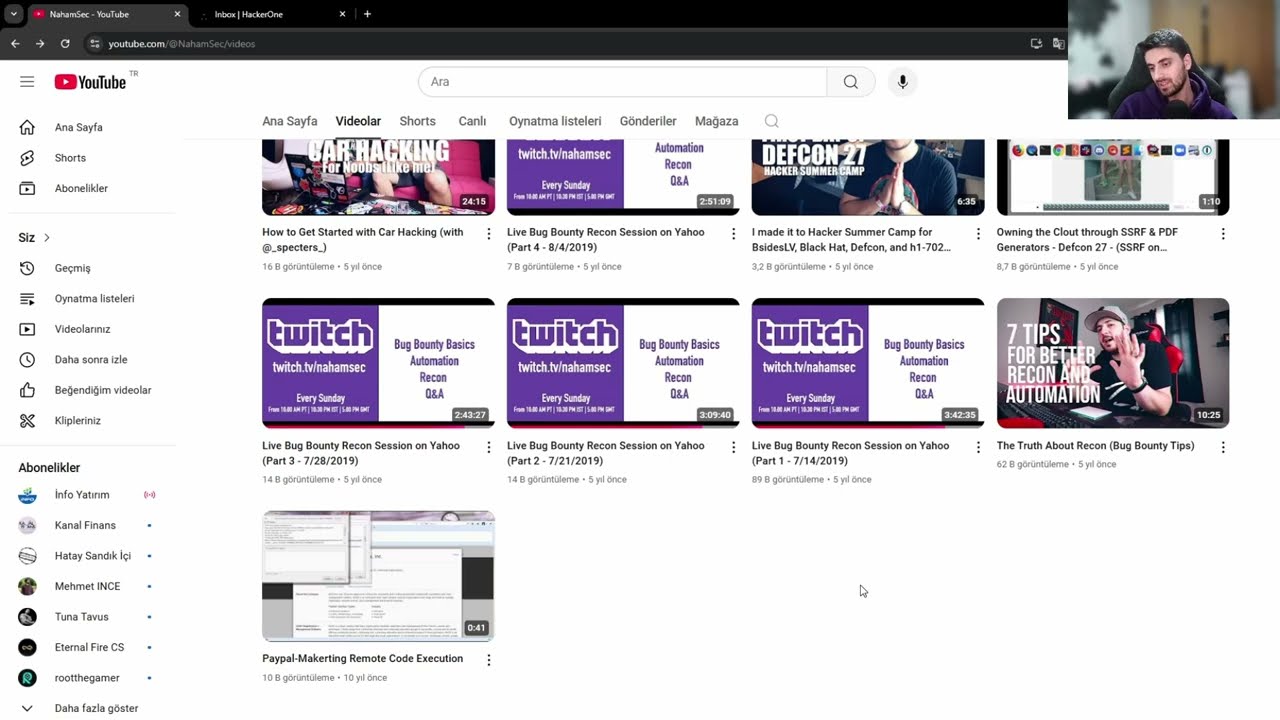
Task: Open İnfo Yatırım subscription channel
Action: pyautogui.click(x=82, y=495)
